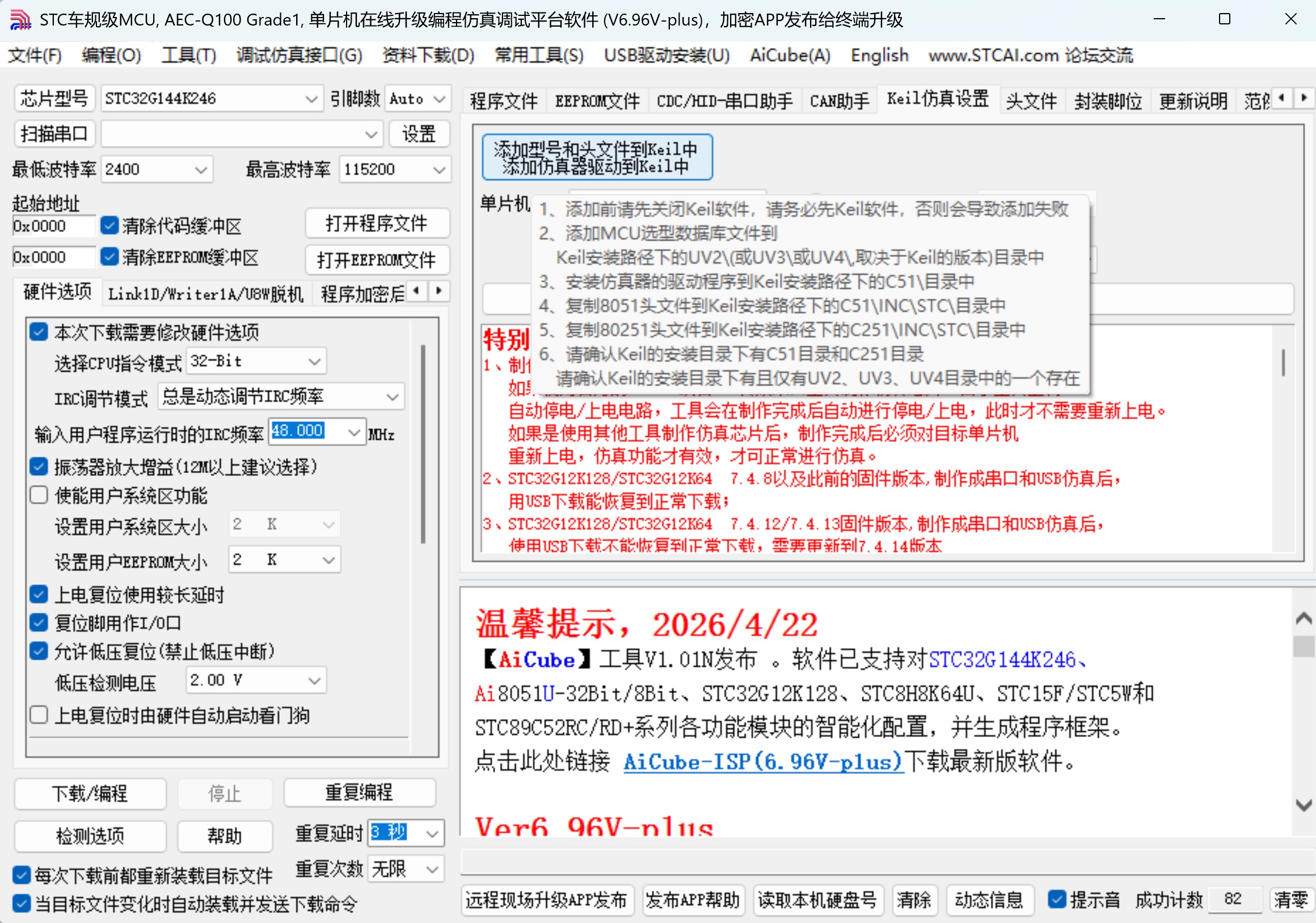The height and width of the screenshot is (923, 1316).
Task: Toggle 当目标文件变化时自动装载 checkbox
Action: click(x=21, y=904)
